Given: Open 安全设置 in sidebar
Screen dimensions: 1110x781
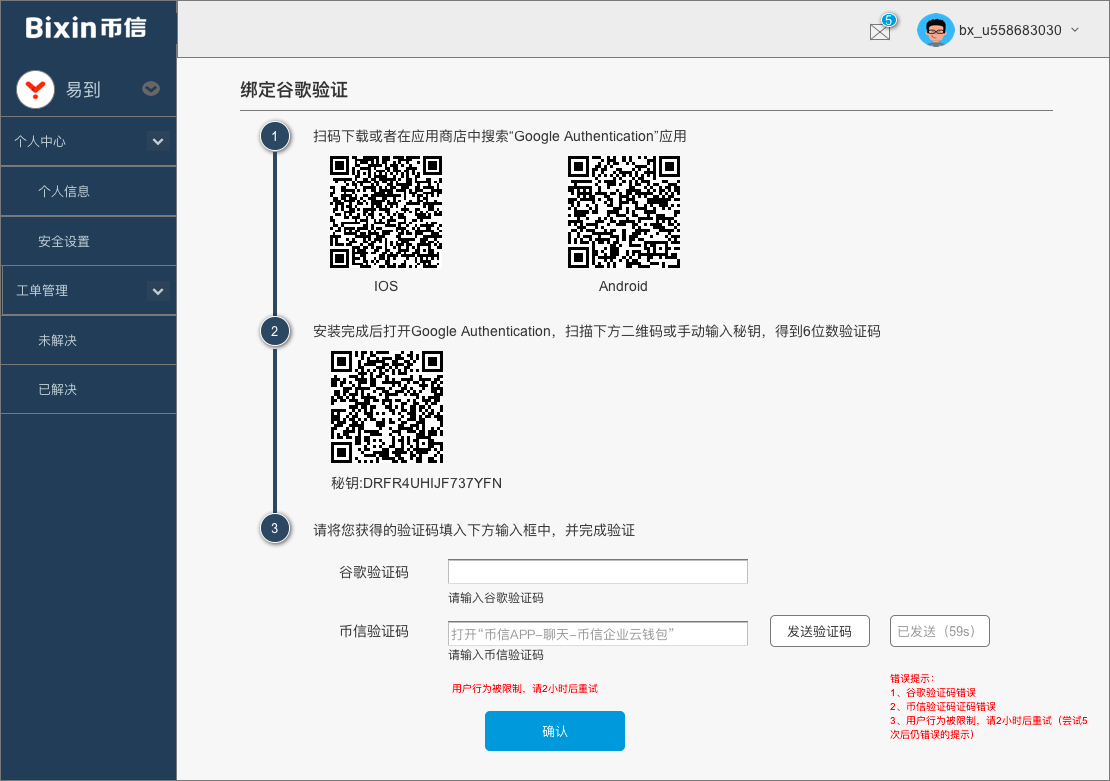Looking at the screenshot, I should pyautogui.click(x=64, y=241).
